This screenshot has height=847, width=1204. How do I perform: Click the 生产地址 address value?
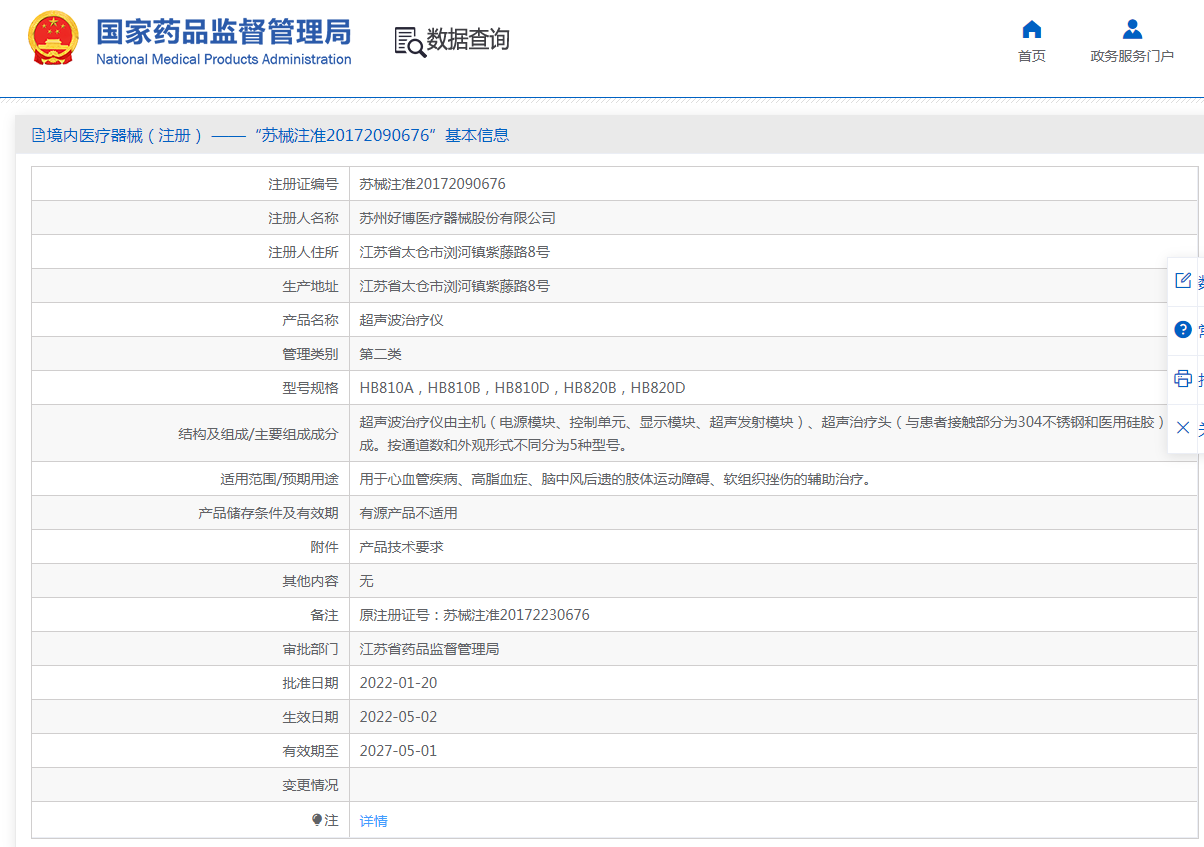point(455,286)
